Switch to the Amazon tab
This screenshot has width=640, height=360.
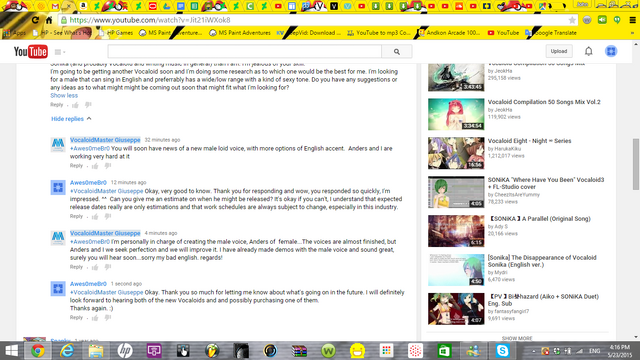83,6
